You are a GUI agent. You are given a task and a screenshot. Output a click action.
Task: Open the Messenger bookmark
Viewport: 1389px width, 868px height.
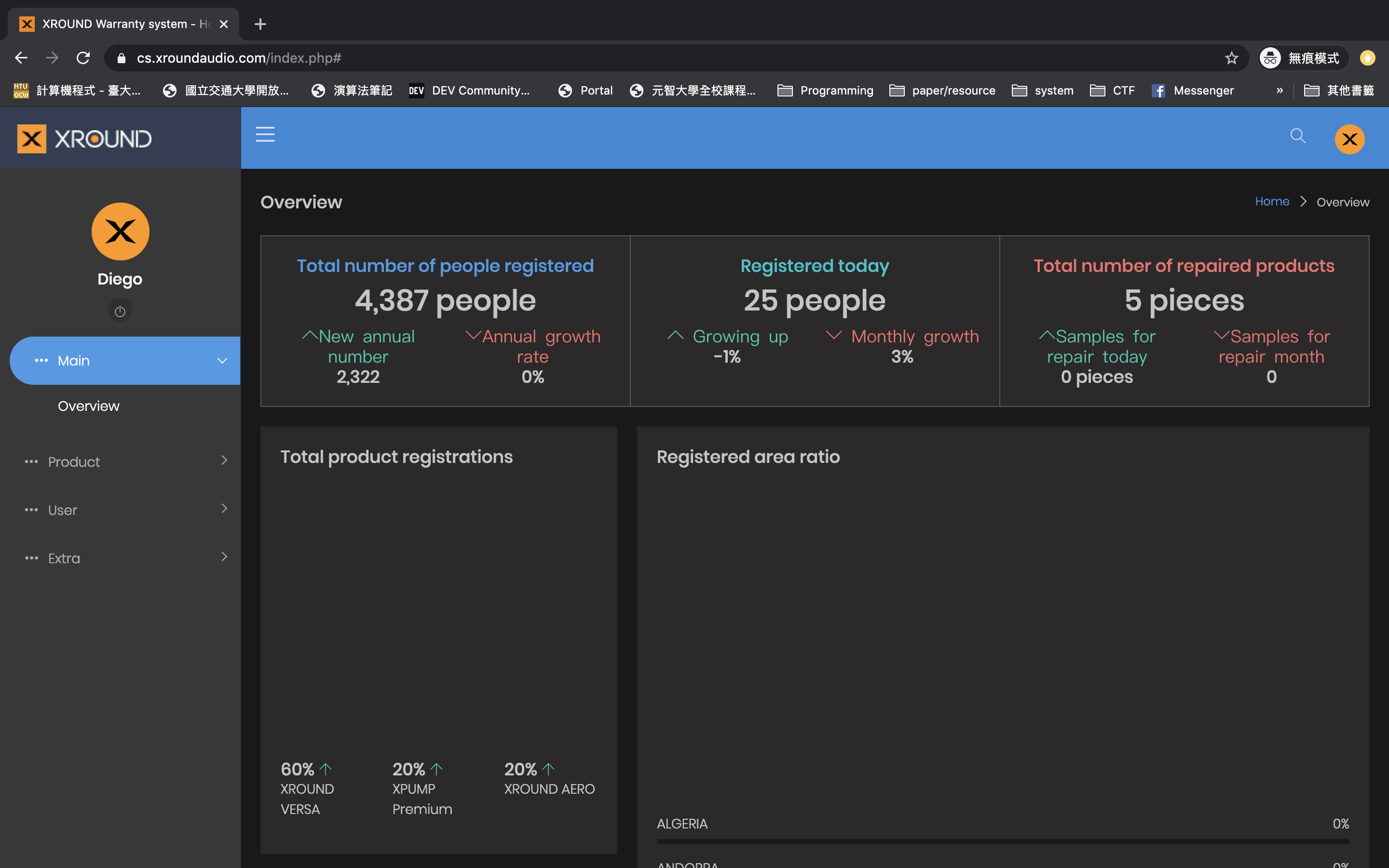(1192, 90)
